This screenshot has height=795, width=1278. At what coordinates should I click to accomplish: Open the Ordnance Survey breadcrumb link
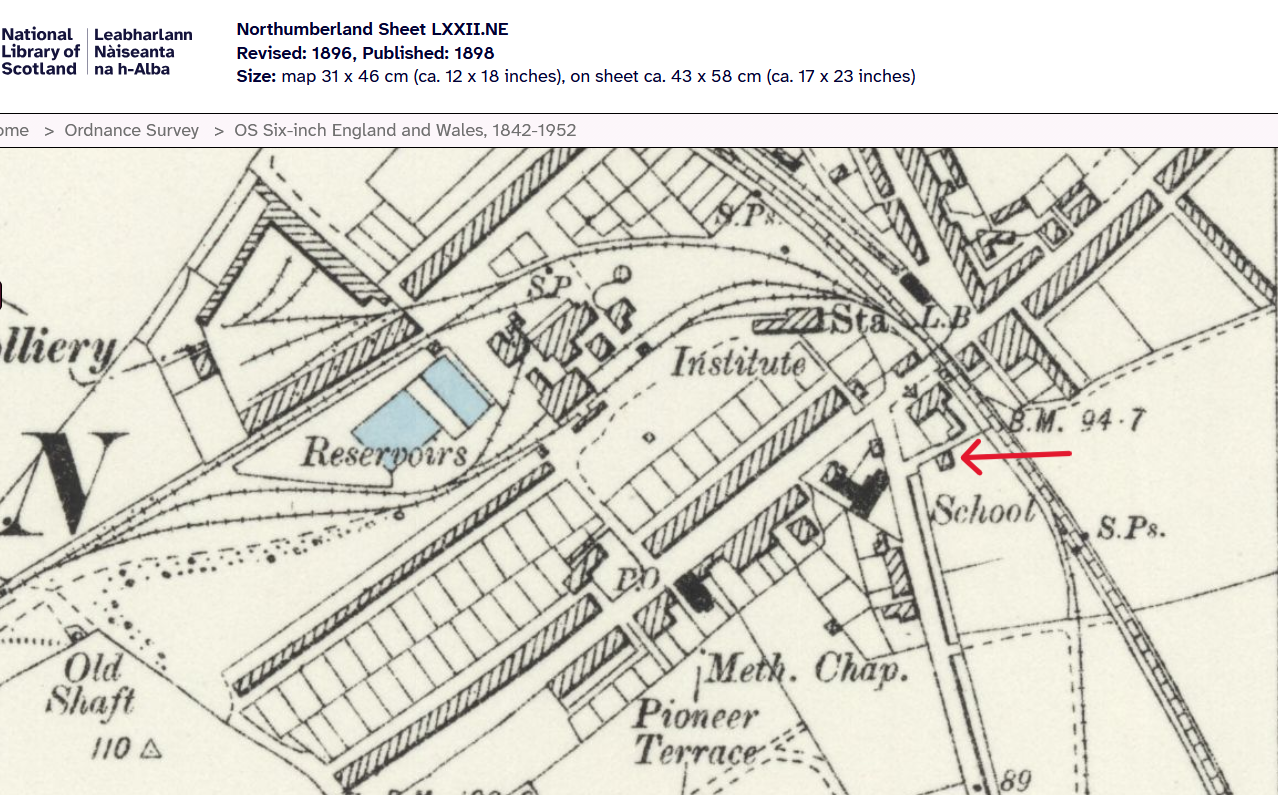pos(131,130)
